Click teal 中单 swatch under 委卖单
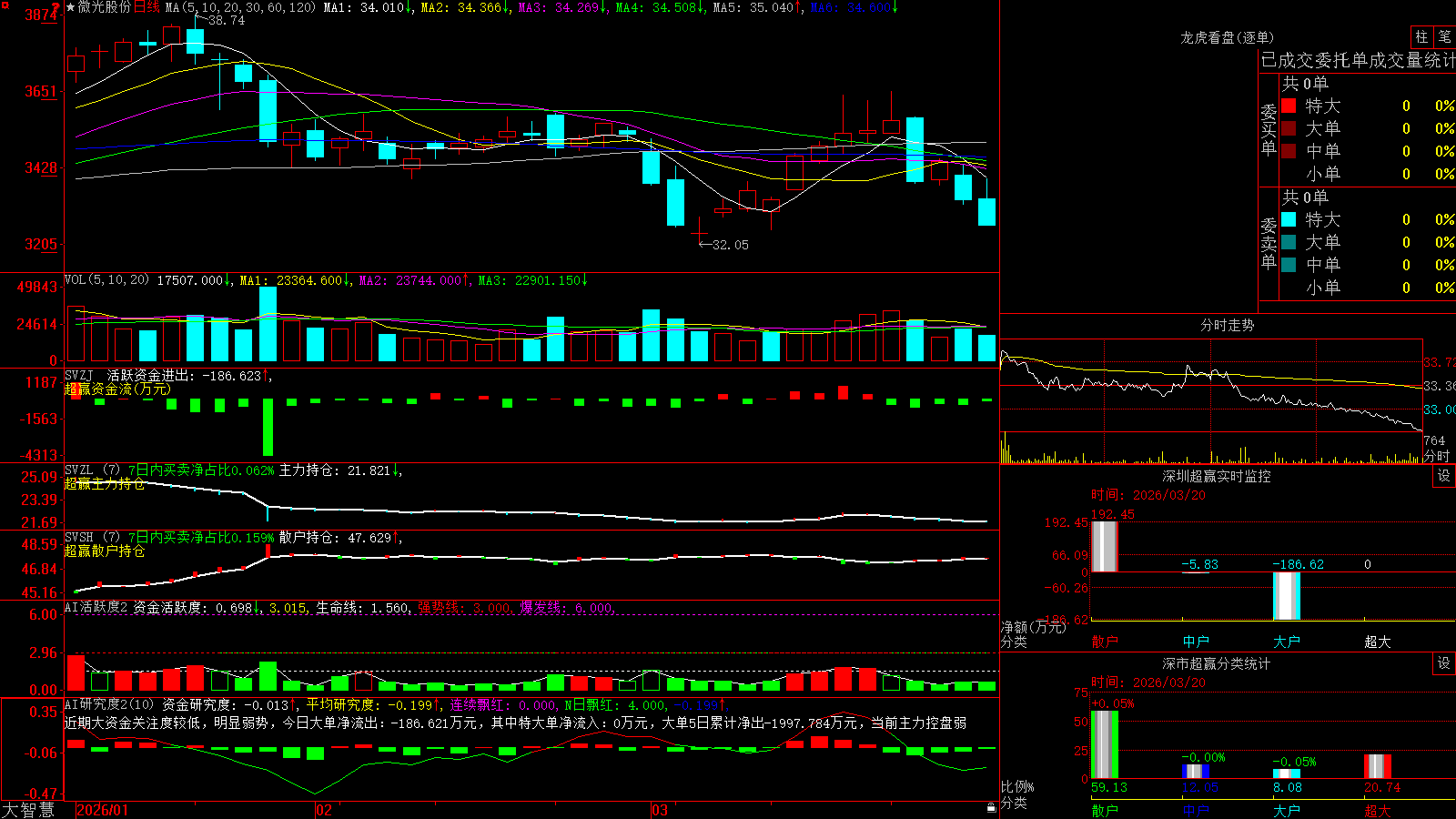 1289,265
